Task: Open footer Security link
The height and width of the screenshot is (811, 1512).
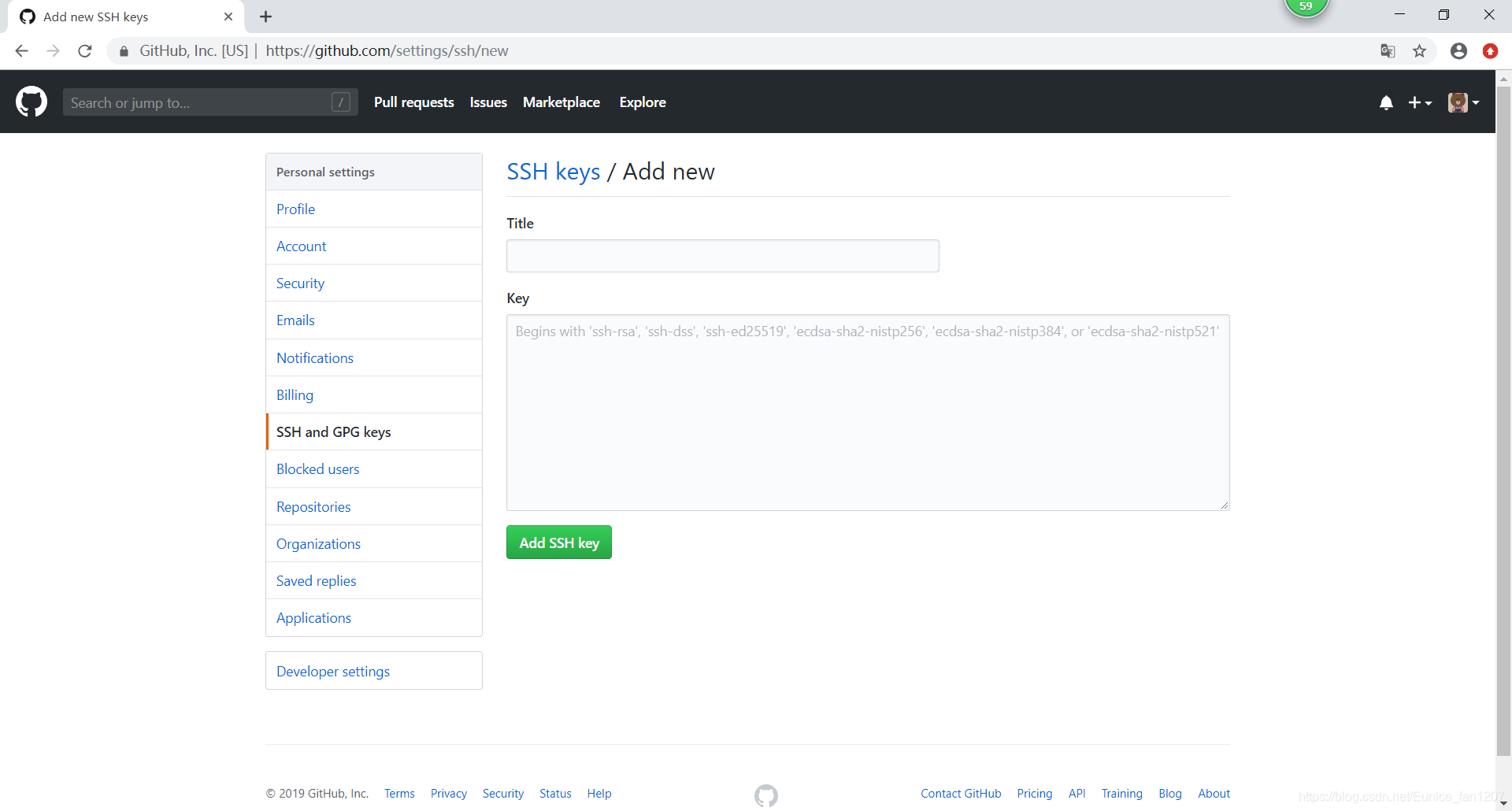Action: (503, 794)
